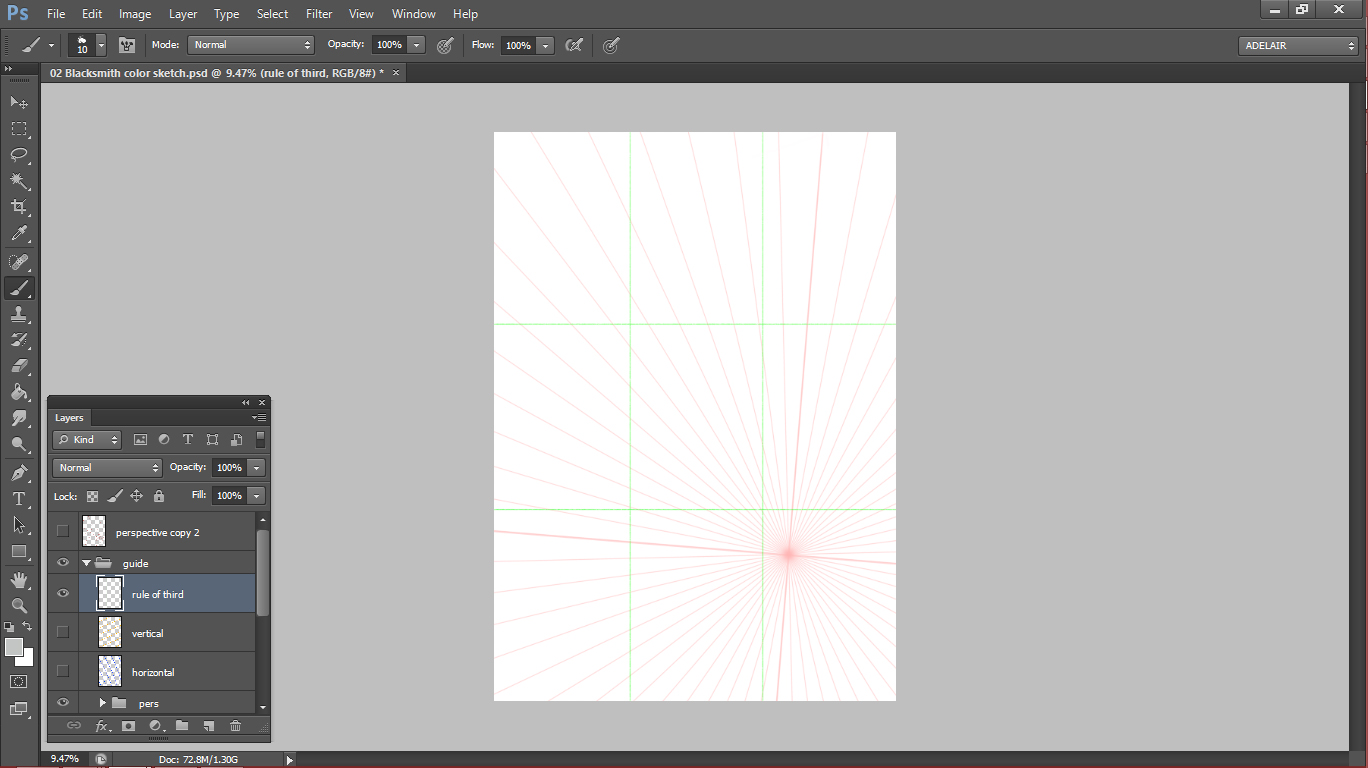The height and width of the screenshot is (768, 1368).
Task: Add a layer mask
Action: tap(128, 726)
